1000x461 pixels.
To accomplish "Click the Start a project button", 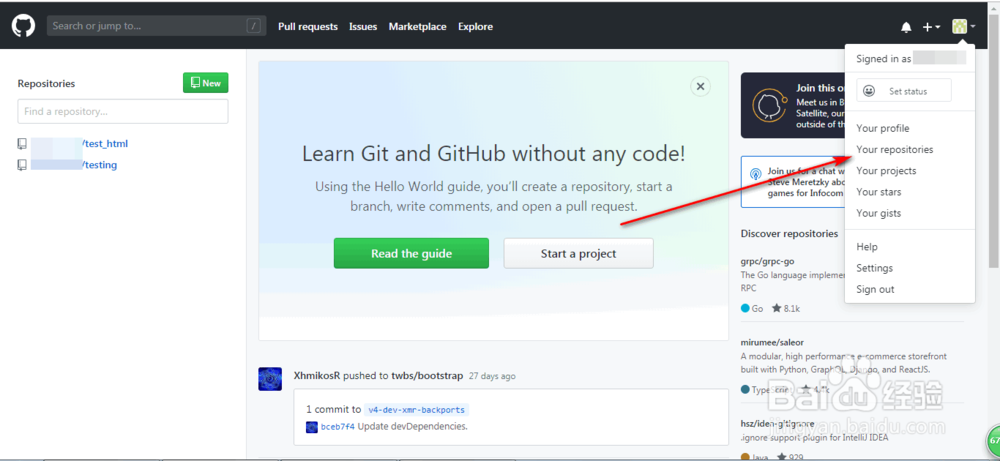I will tap(578, 253).
